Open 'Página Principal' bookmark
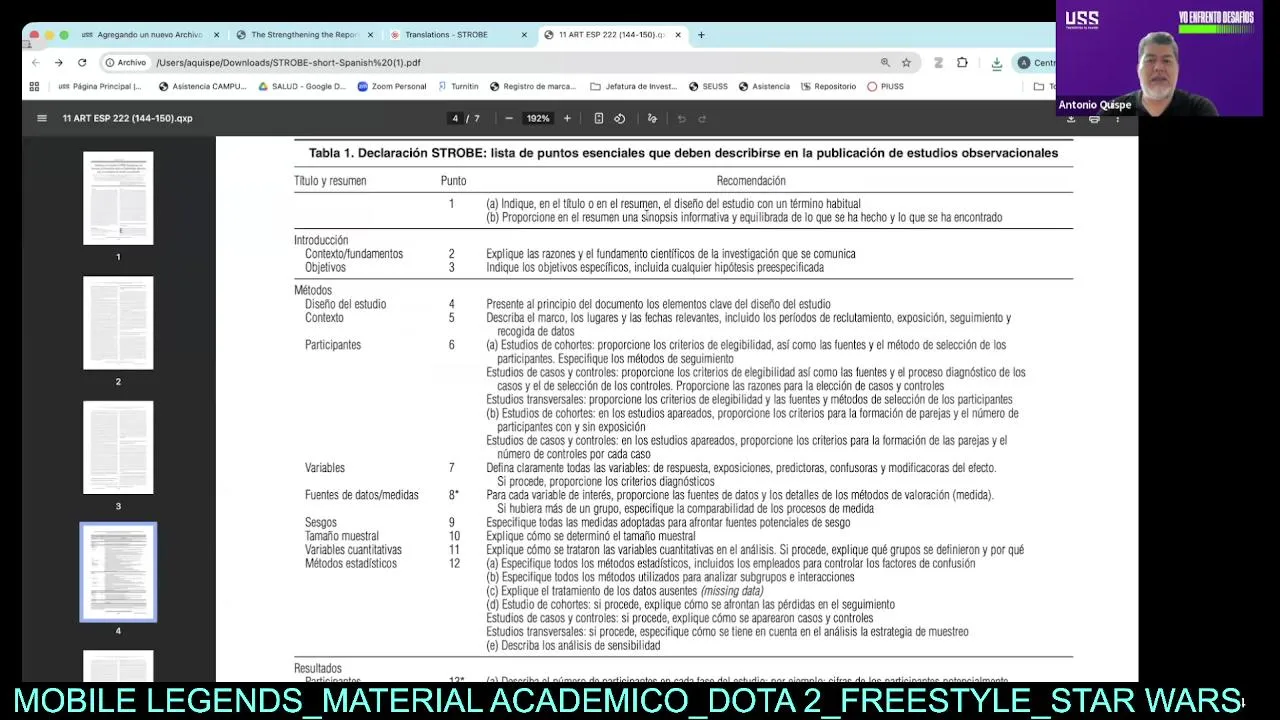Screen dimensions: 1280x720 [100, 87]
